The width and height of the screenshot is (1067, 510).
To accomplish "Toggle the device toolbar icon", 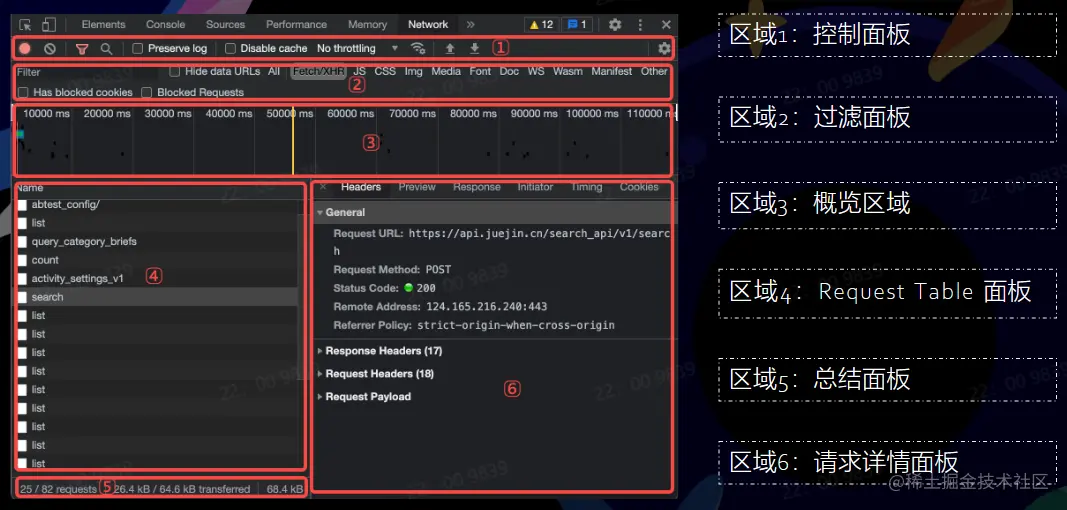I will pyautogui.click(x=48, y=25).
